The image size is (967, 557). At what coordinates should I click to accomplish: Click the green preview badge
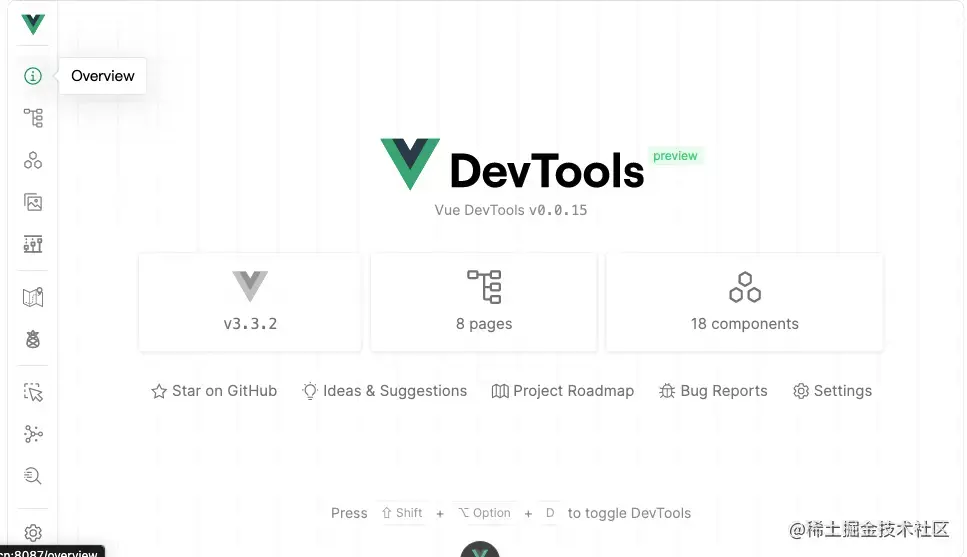(675, 156)
